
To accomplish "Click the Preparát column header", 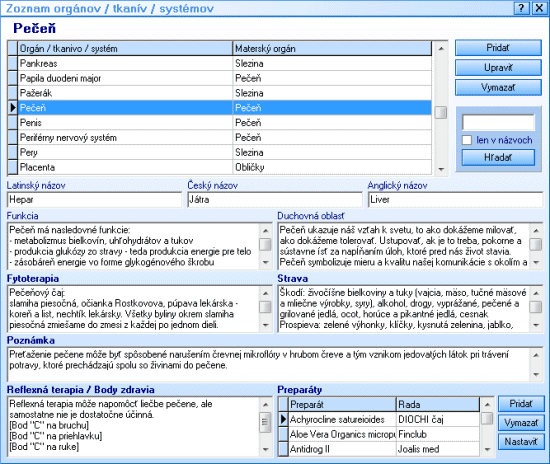I will [342, 404].
